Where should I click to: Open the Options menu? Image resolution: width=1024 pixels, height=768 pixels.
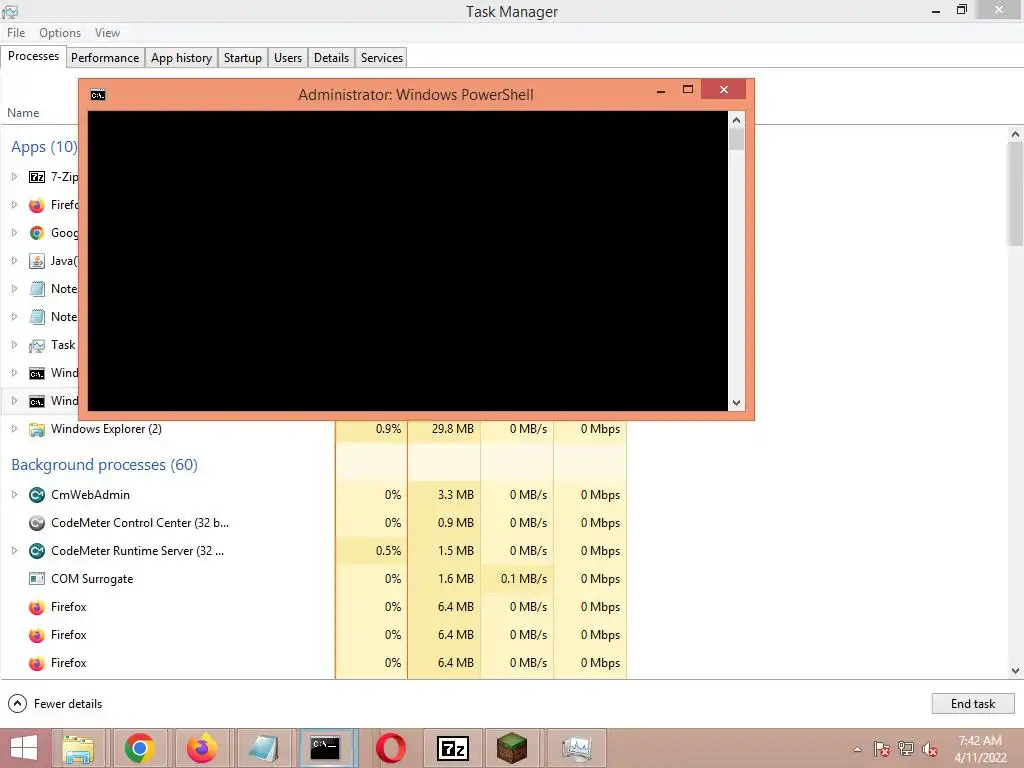pyautogui.click(x=60, y=33)
